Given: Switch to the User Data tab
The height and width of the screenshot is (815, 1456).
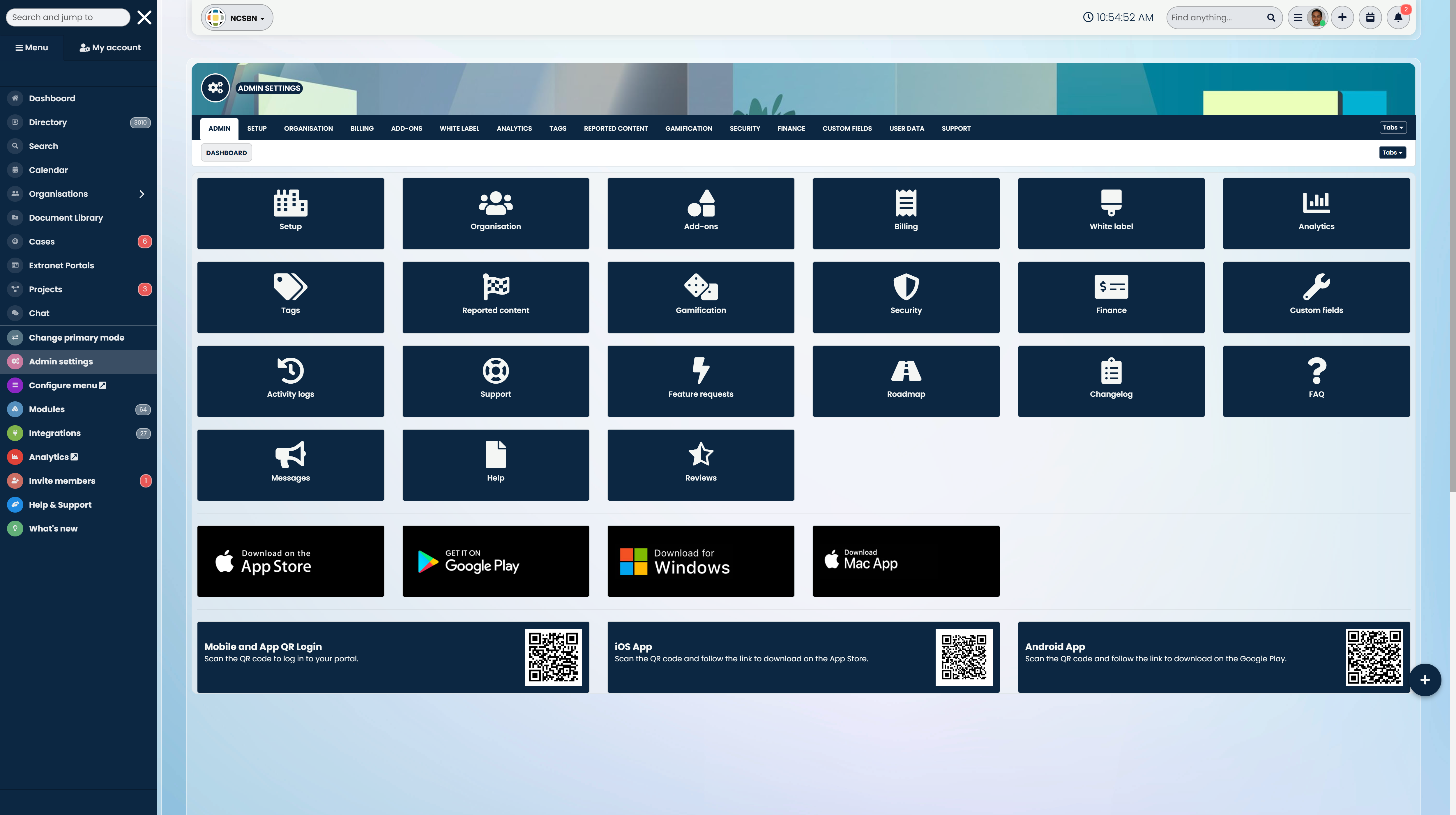Looking at the screenshot, I should click(x=907, y=128).
